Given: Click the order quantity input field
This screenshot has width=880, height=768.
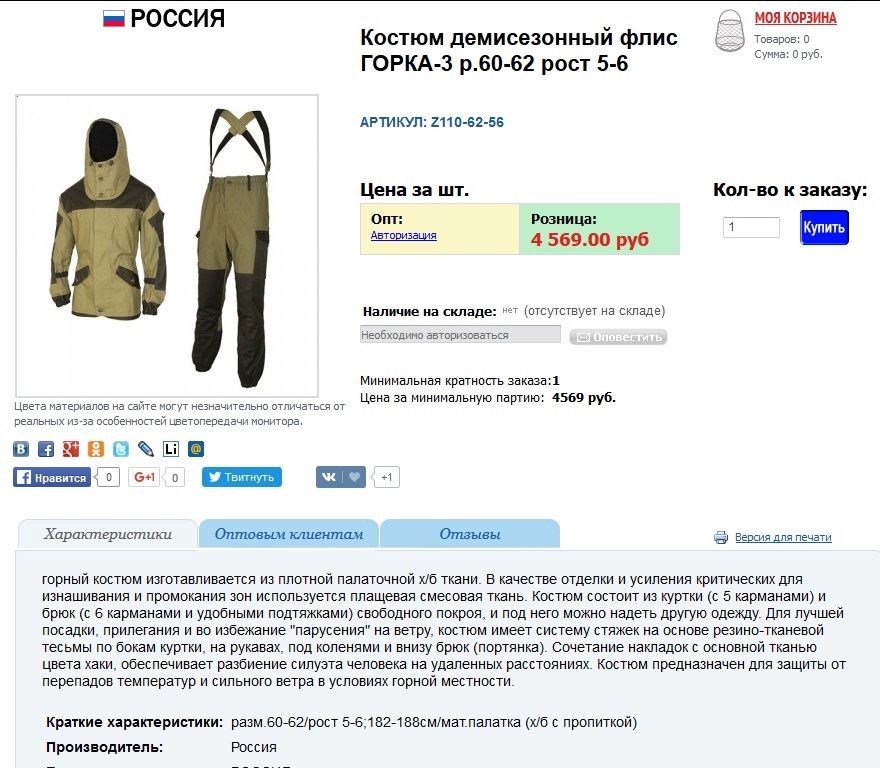Looking at the screenshot, I should pos(751,227).
